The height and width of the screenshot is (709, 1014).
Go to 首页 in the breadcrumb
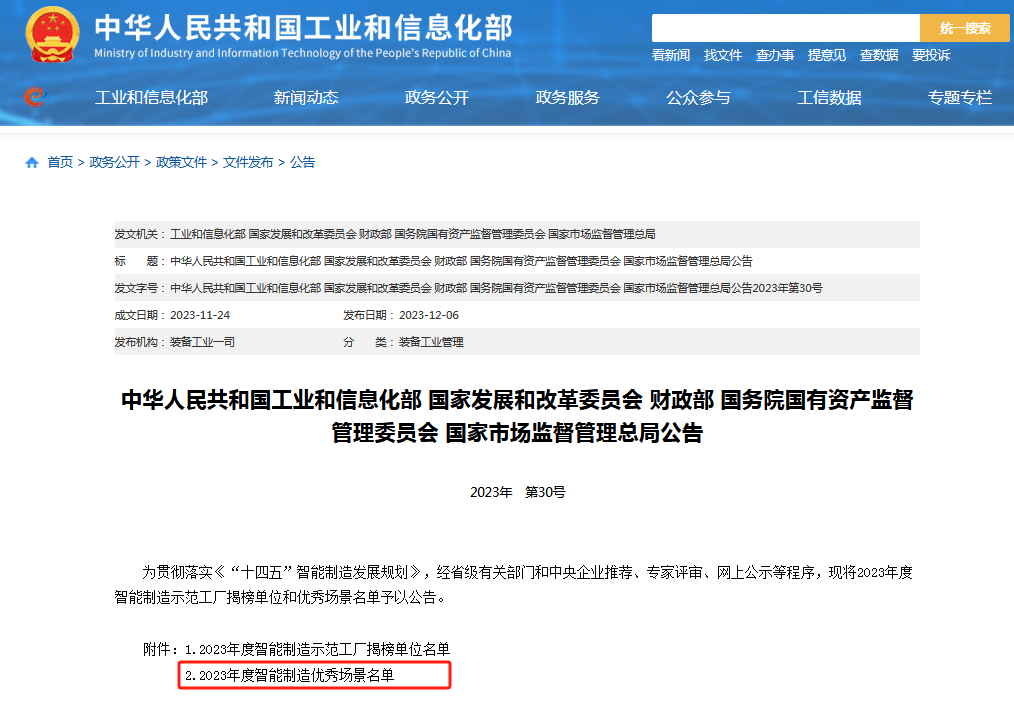pos(60,162)
